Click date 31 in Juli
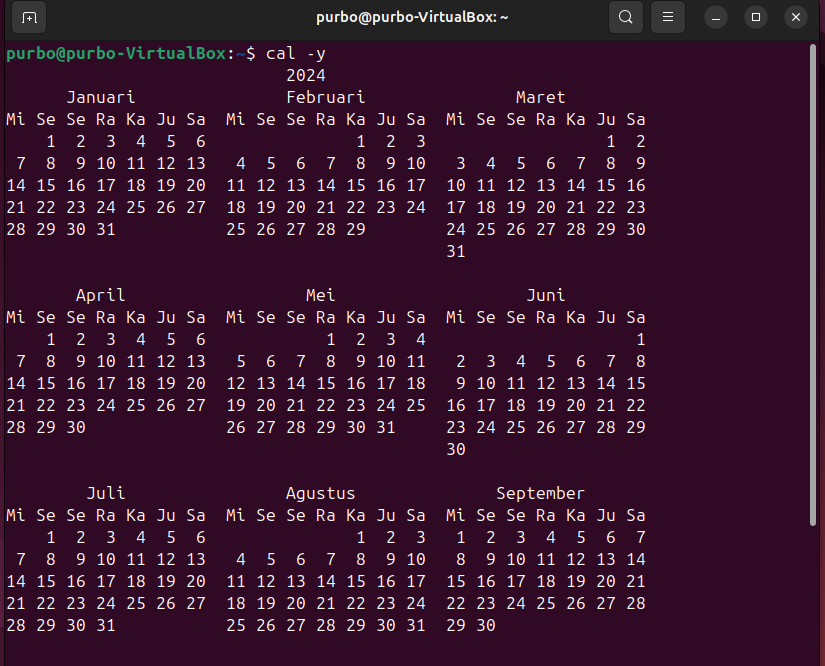Screen dimensions: 825x666 tap(106, 625)
